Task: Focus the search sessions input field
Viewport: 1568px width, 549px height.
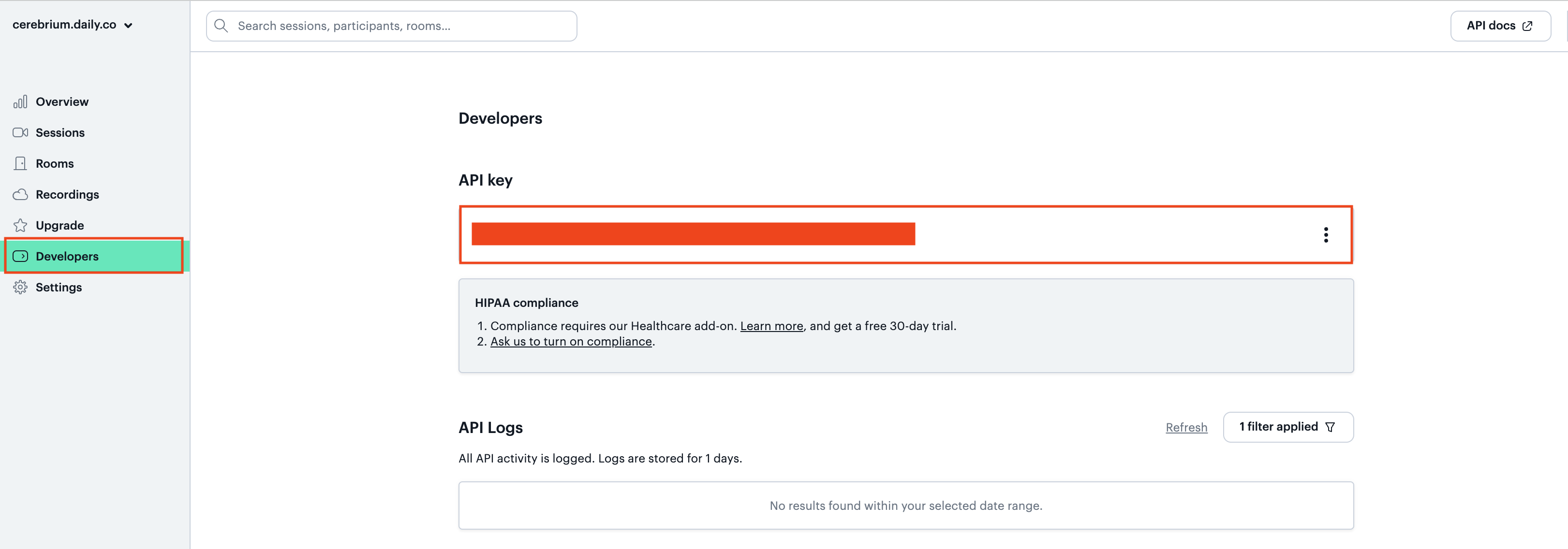Action: tap(391, 26)
